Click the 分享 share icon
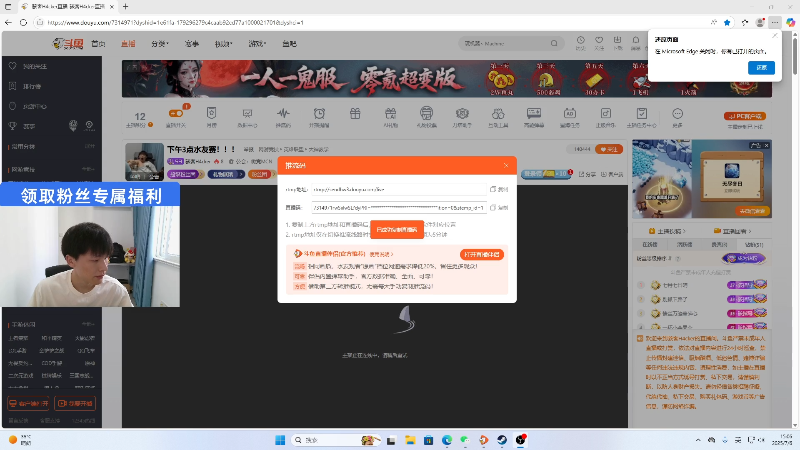The image size is (800, 450). click(587, 174)
